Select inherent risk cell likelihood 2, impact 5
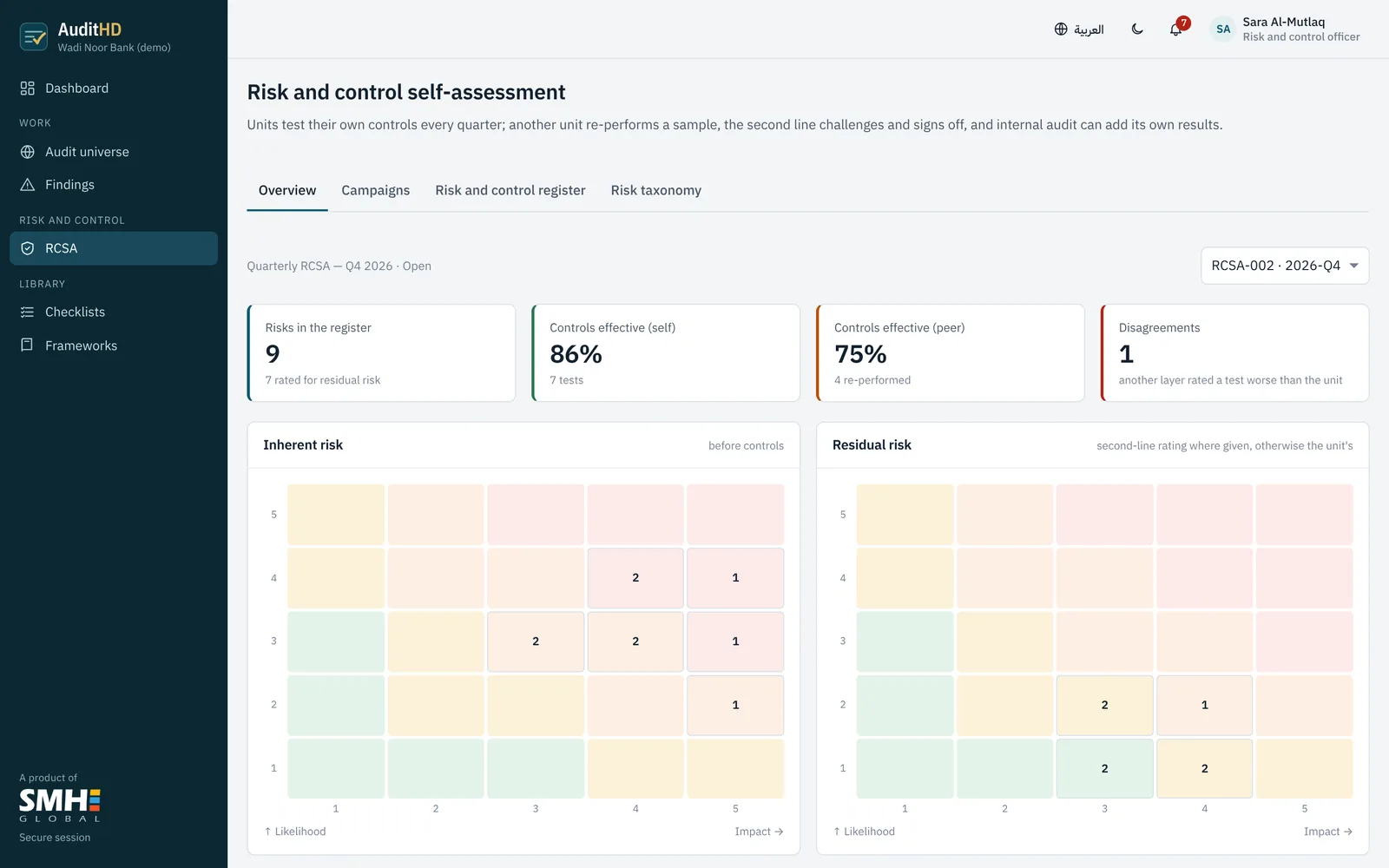This screenshot has height=868, width=1389. pos(735,705)
